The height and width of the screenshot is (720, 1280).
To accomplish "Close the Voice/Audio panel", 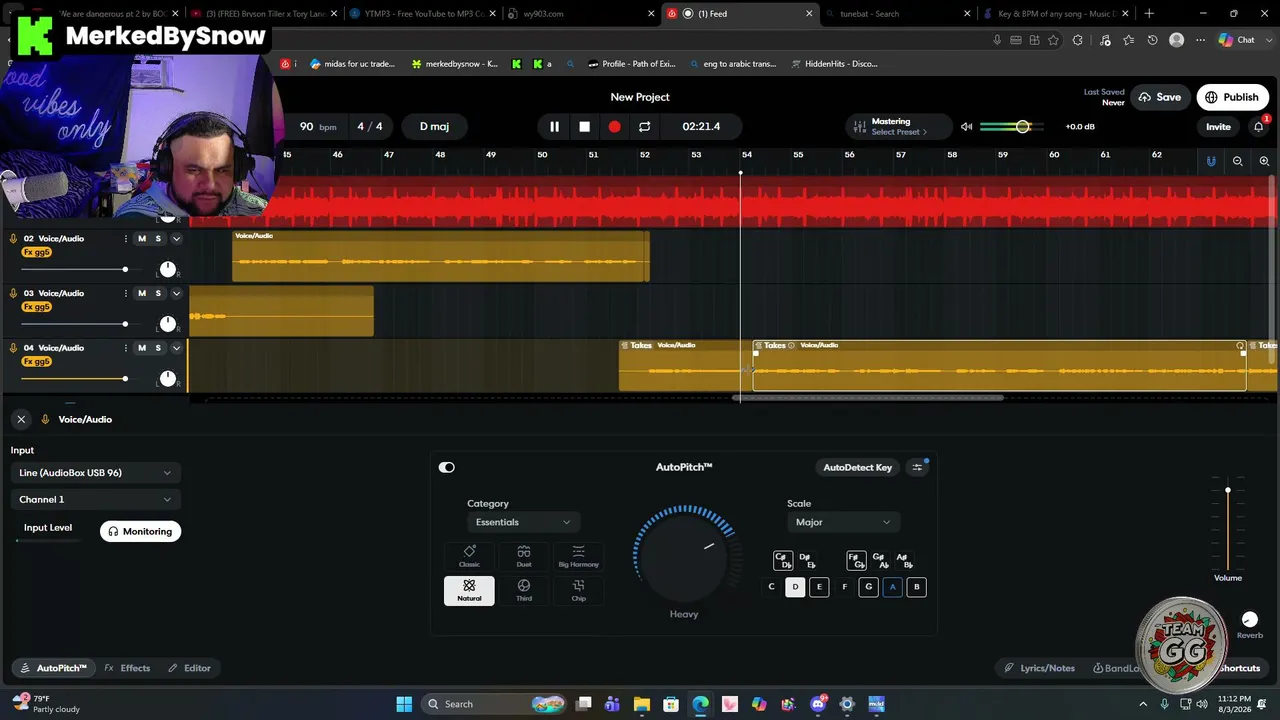I will [21, 419].
